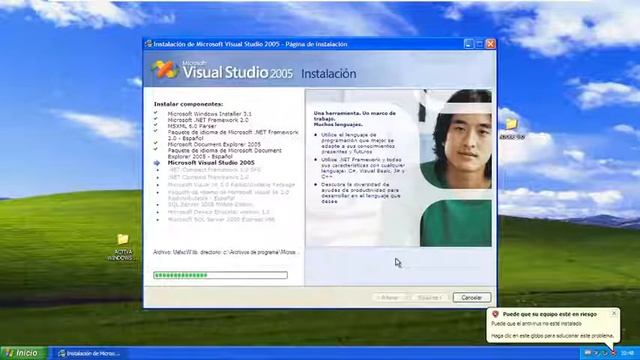Click 'Haga clic en este globo' balloon text

point(552,336)
